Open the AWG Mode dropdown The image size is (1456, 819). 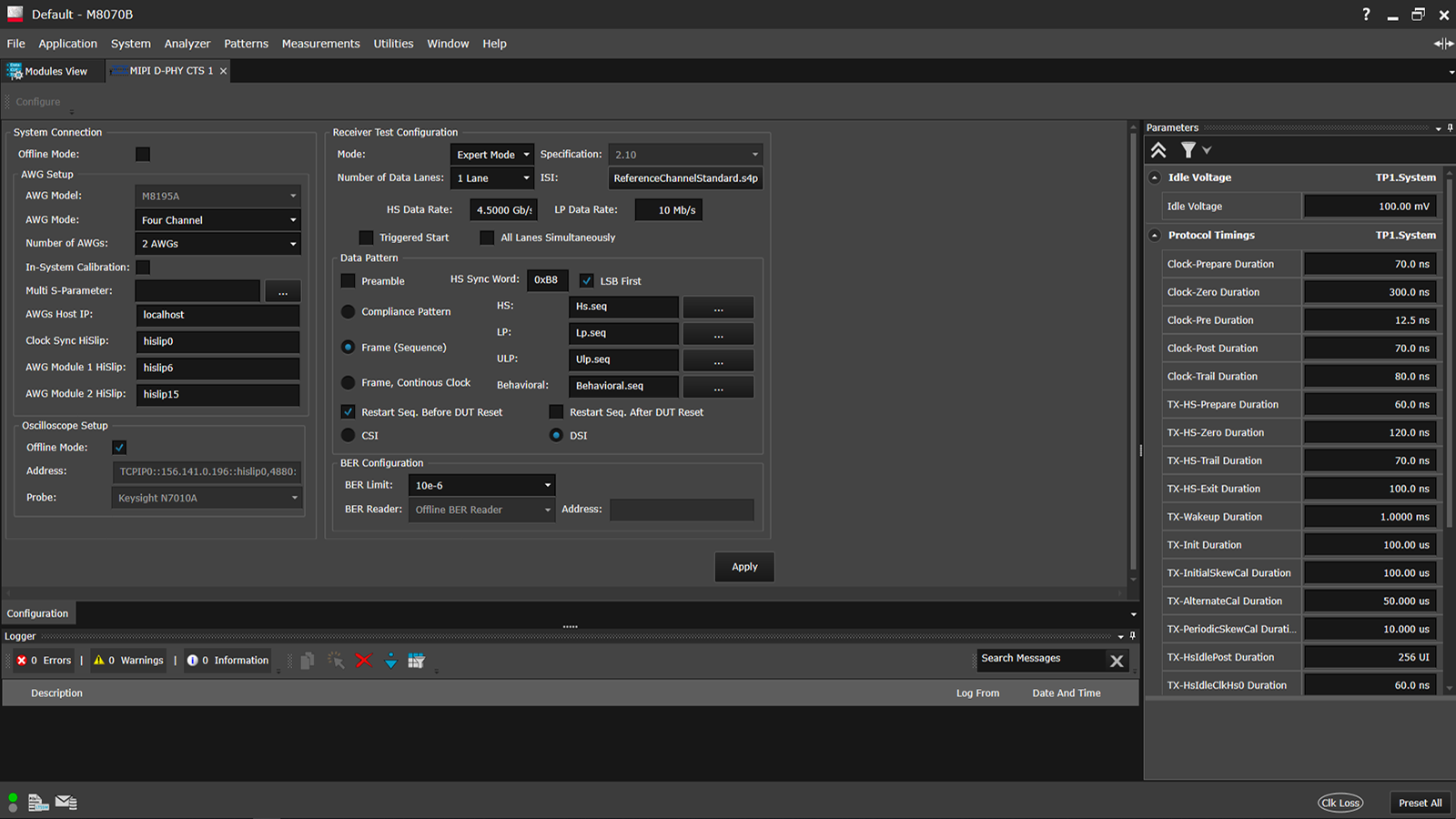coord(217,220)
